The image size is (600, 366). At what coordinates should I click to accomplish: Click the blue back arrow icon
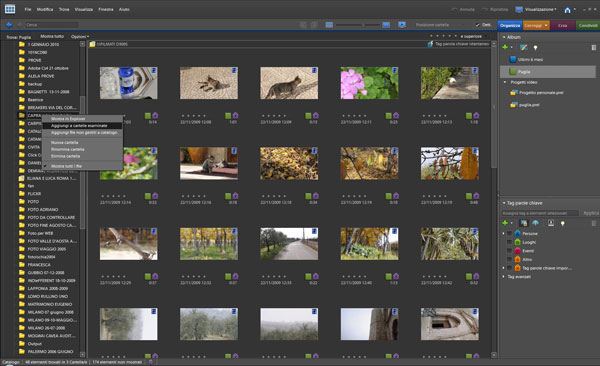(x=9, y=25)
